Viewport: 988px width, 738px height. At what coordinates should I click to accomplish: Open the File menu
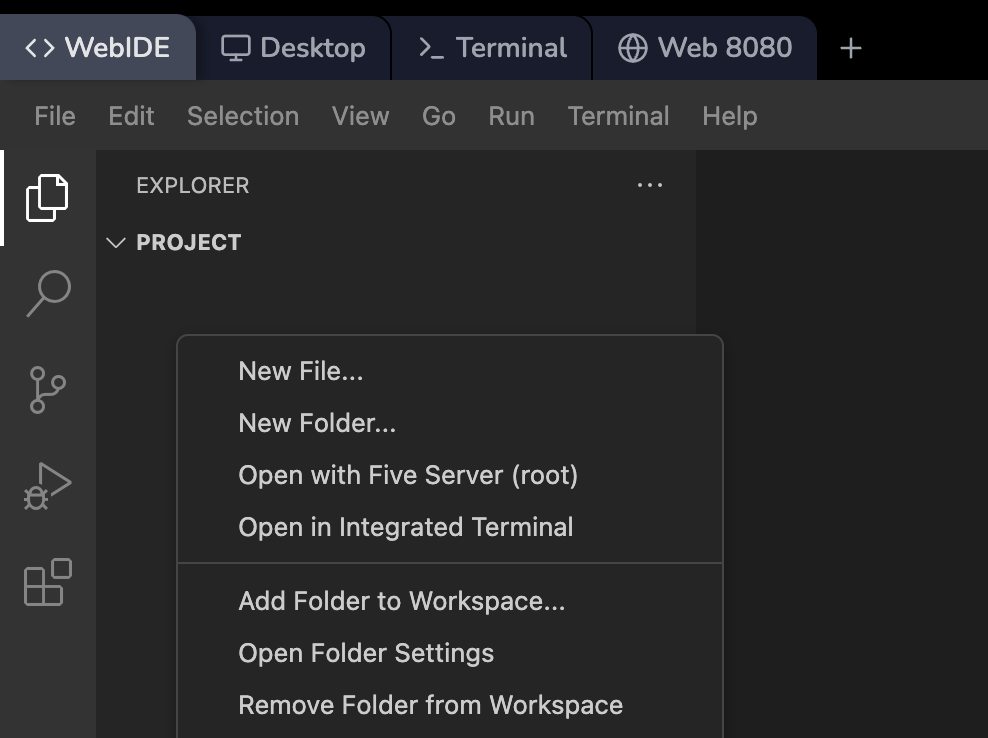(55, 116)
